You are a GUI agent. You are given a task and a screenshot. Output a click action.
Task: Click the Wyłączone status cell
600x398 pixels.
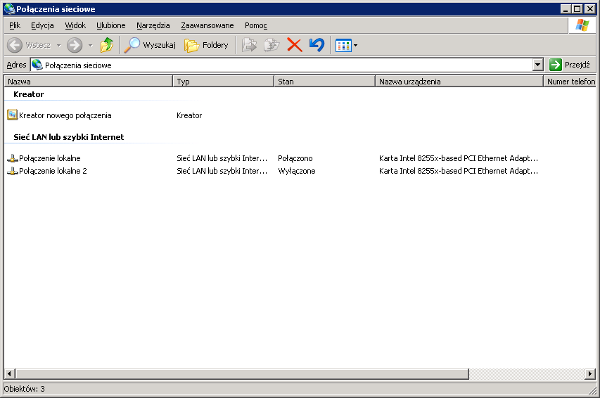pyautogui.click(x=297, y=171)
